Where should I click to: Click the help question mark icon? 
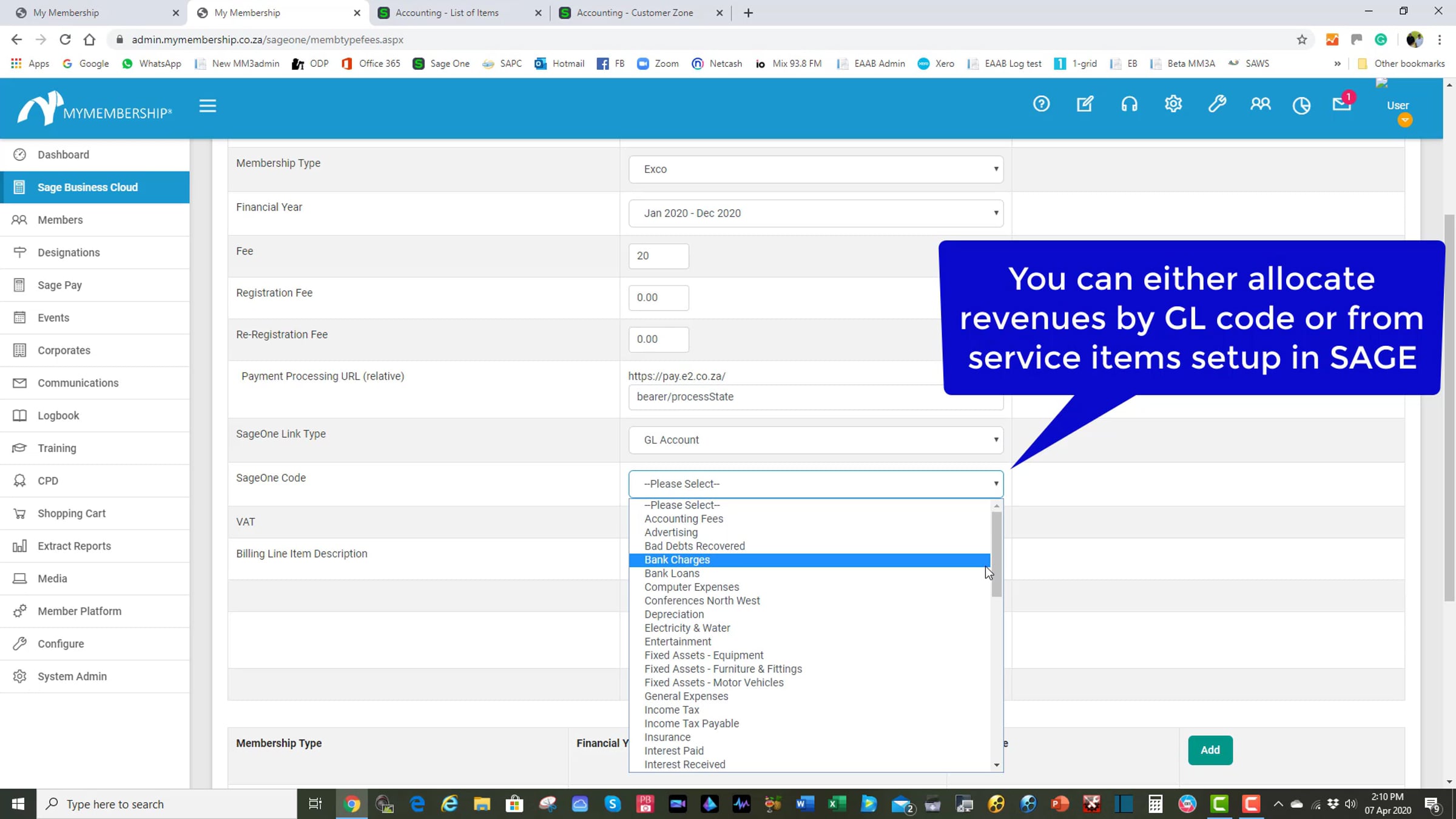pyautogui.click(x=1041, y=104)
